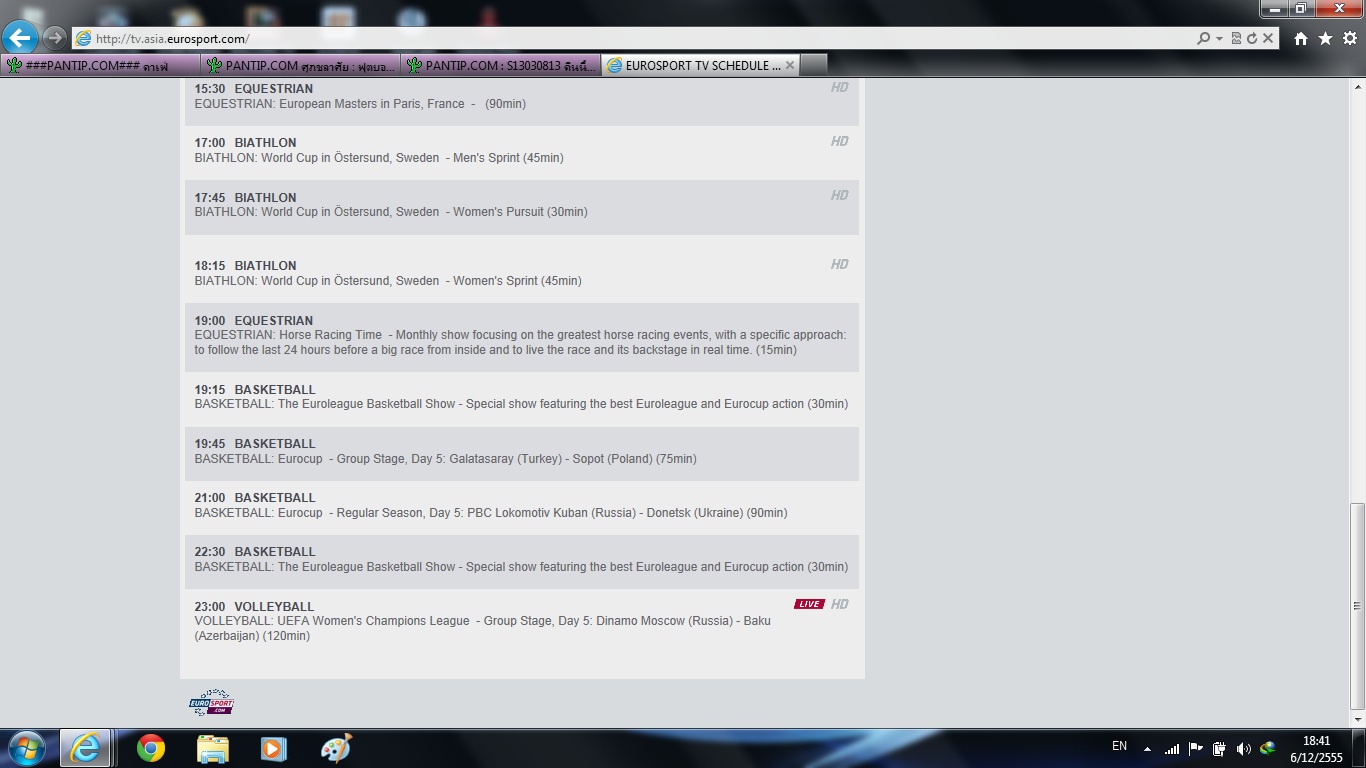Click the search magnifier in address bar

(1204, 38)
